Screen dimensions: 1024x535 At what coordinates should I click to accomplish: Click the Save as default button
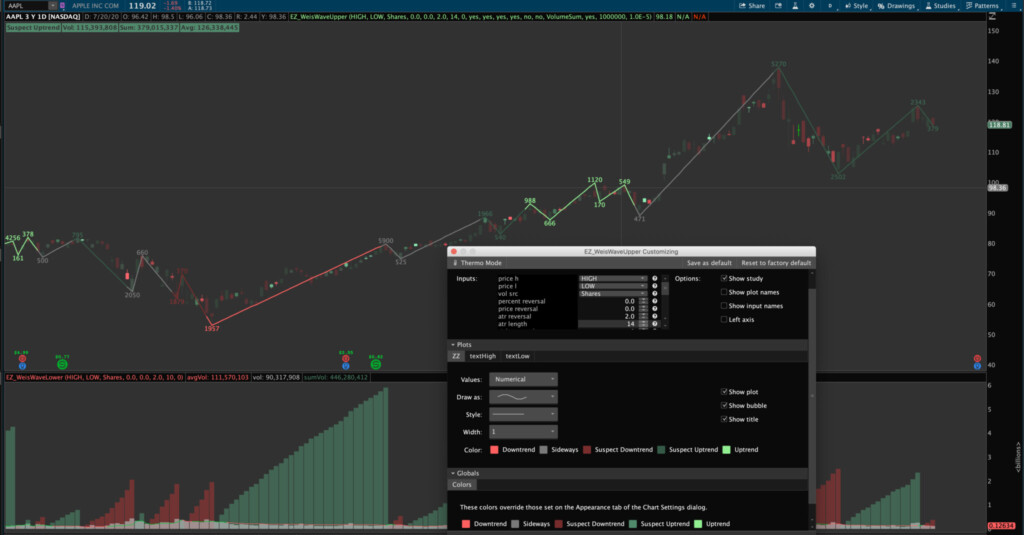click(710, 263)
